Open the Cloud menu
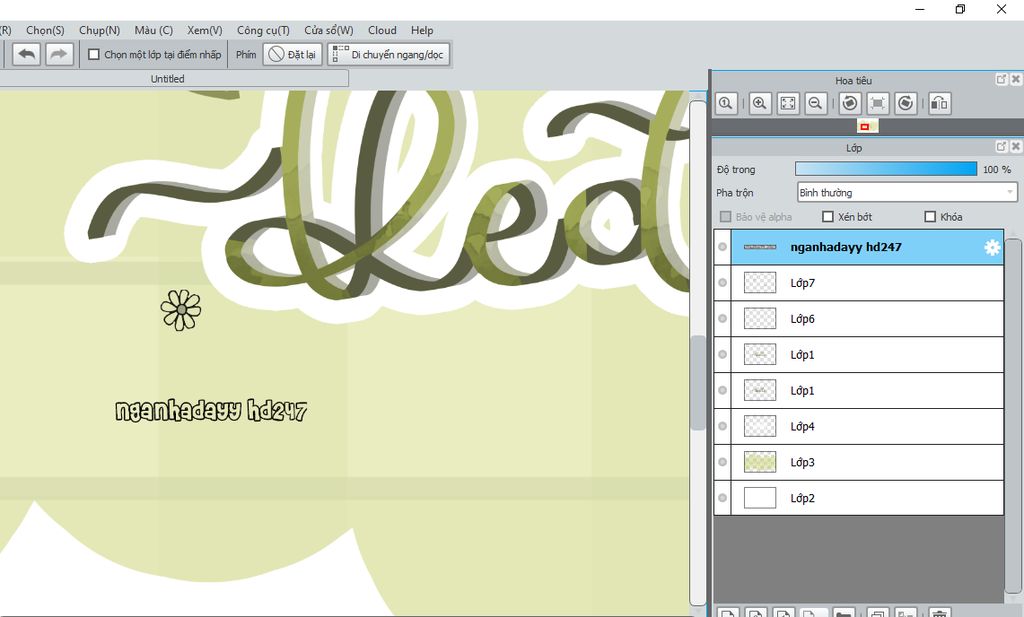1024x617 pixels. coord(382,30)
